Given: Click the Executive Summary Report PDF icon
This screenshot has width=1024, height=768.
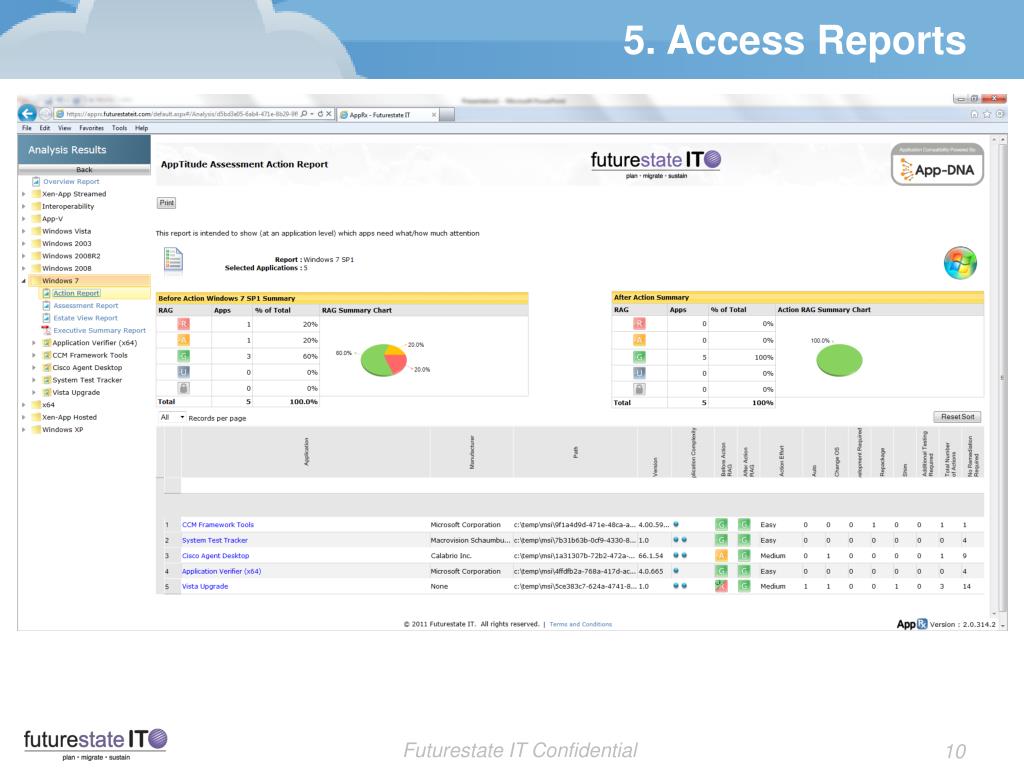Looking at the screenshot, I should 46,330.
